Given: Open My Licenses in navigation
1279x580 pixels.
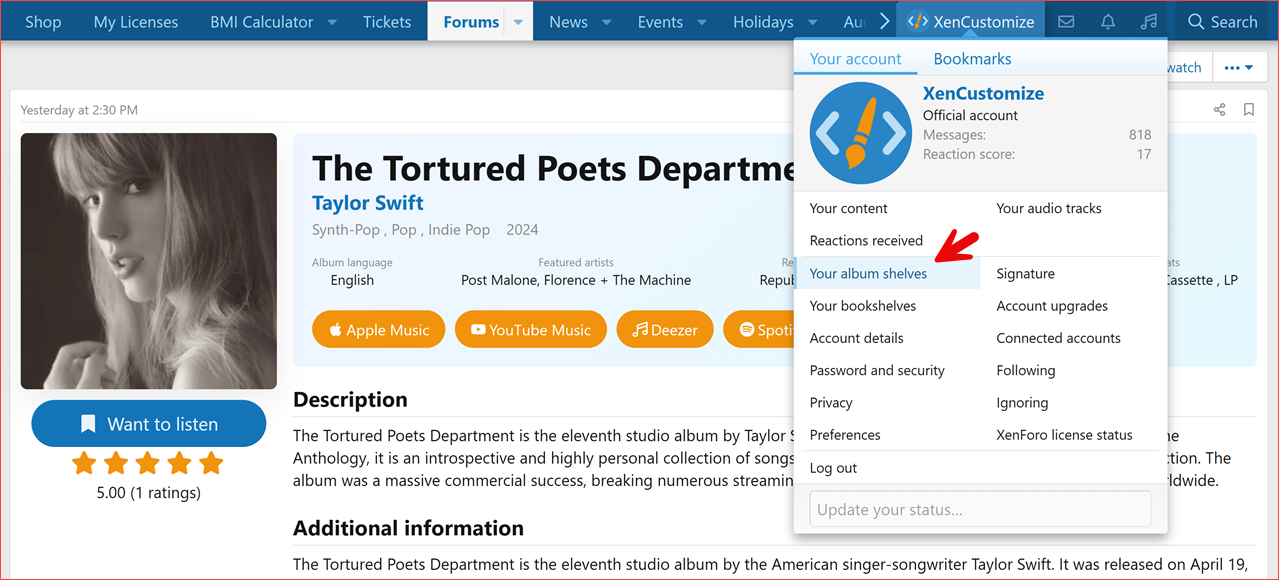Looking at the screenshot, I should click(136, 22).
